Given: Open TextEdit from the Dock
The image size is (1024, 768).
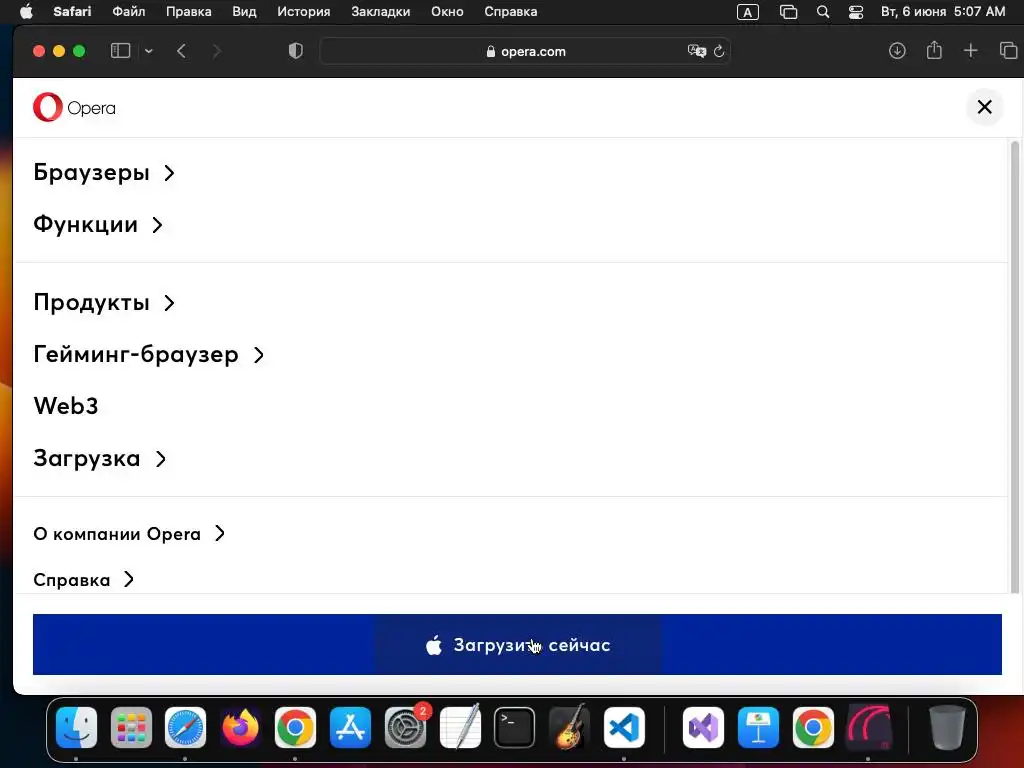Looking at the screenshot, I should pyautogui.click(x=460, y=727).
